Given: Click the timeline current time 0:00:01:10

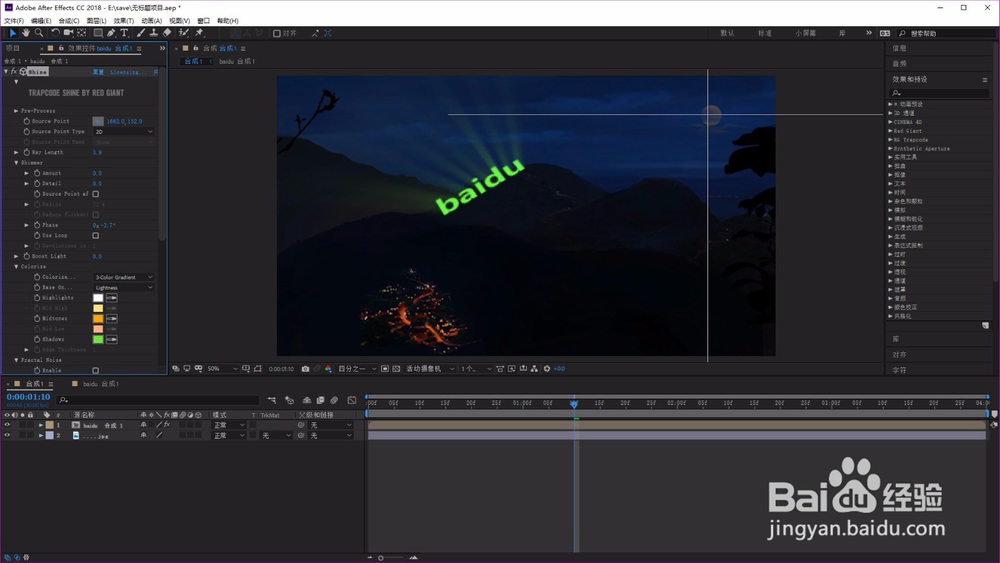Looking at the screenshot, I should pyautogui.click(x=28, y=397).
